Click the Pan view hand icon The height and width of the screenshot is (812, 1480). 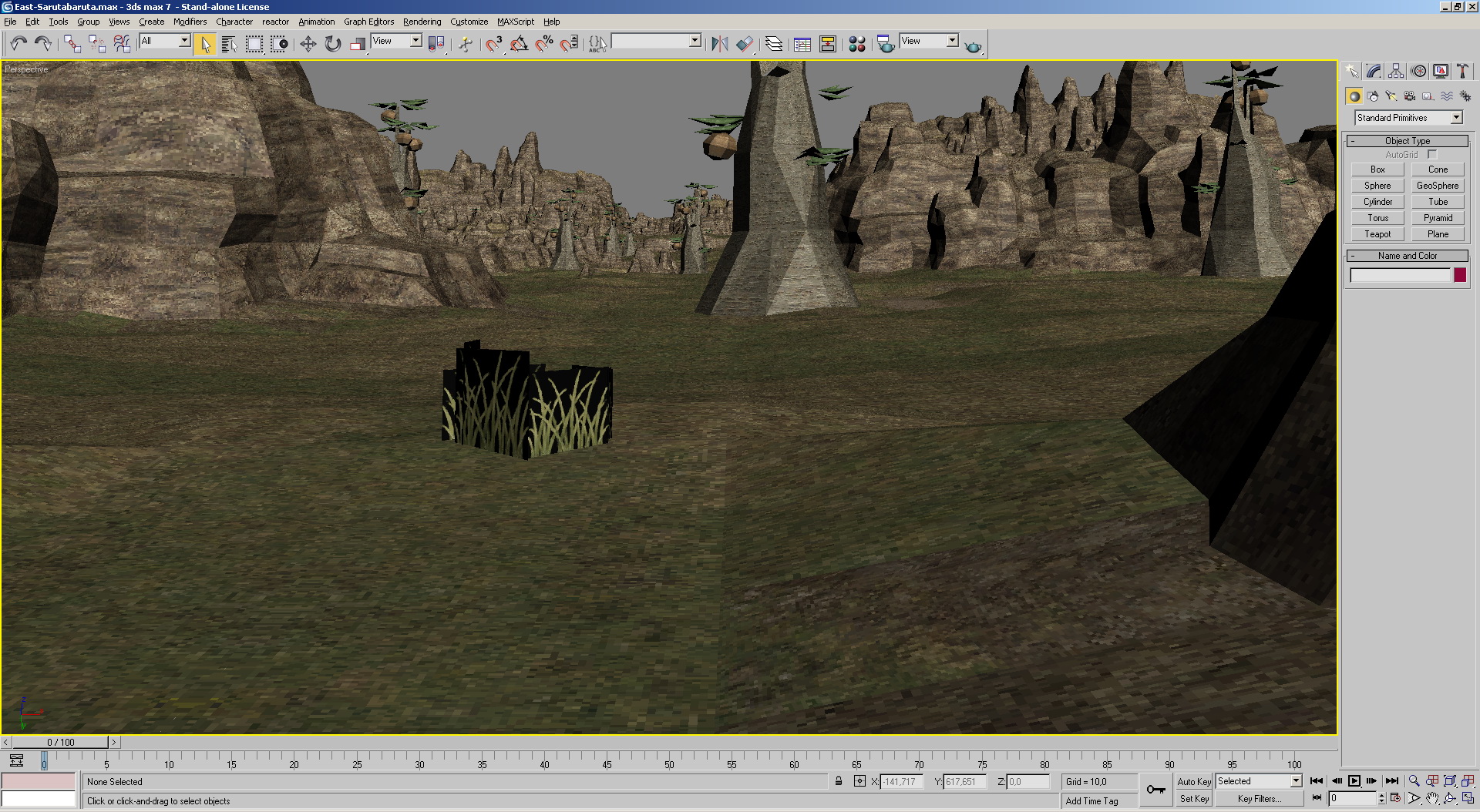tap(1431, 799)
